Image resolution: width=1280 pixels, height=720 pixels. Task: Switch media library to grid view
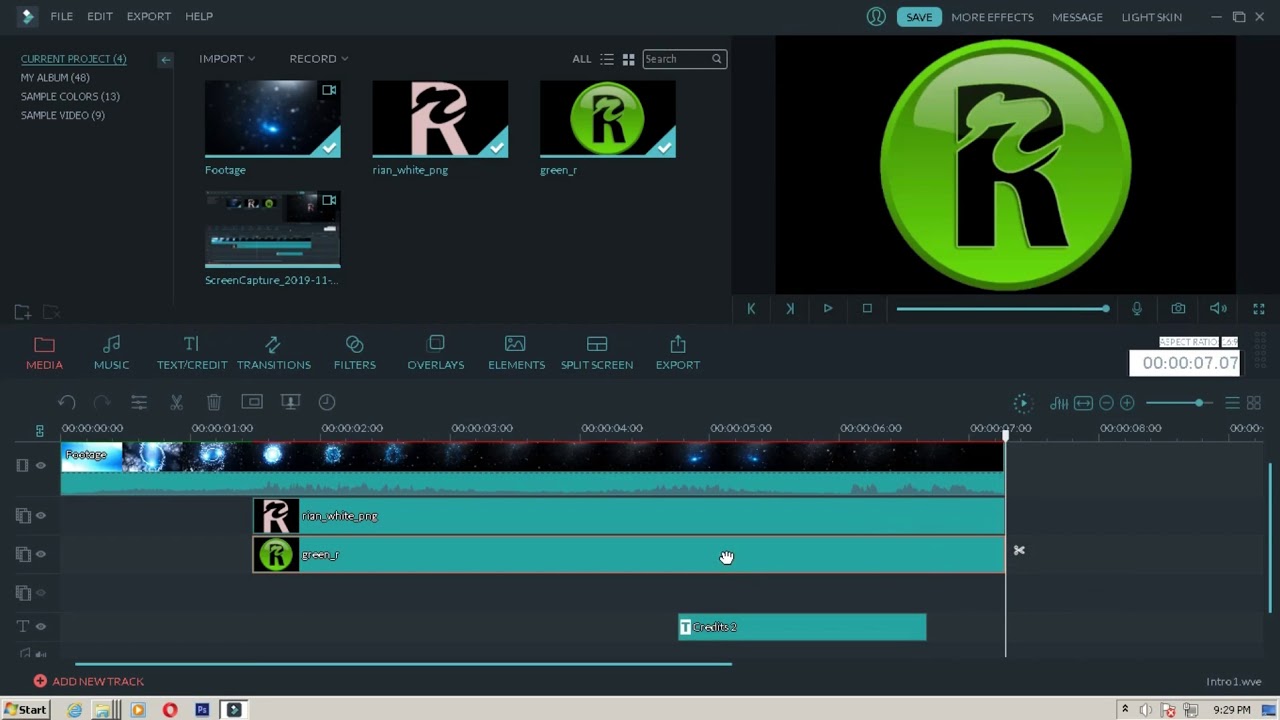[x=628, y=59]
